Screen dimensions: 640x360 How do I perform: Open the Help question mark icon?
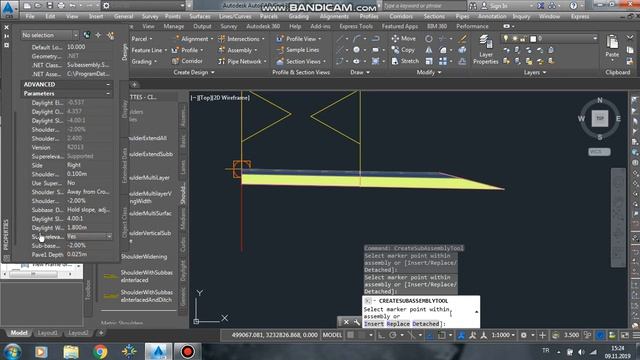tap(573, 6)
